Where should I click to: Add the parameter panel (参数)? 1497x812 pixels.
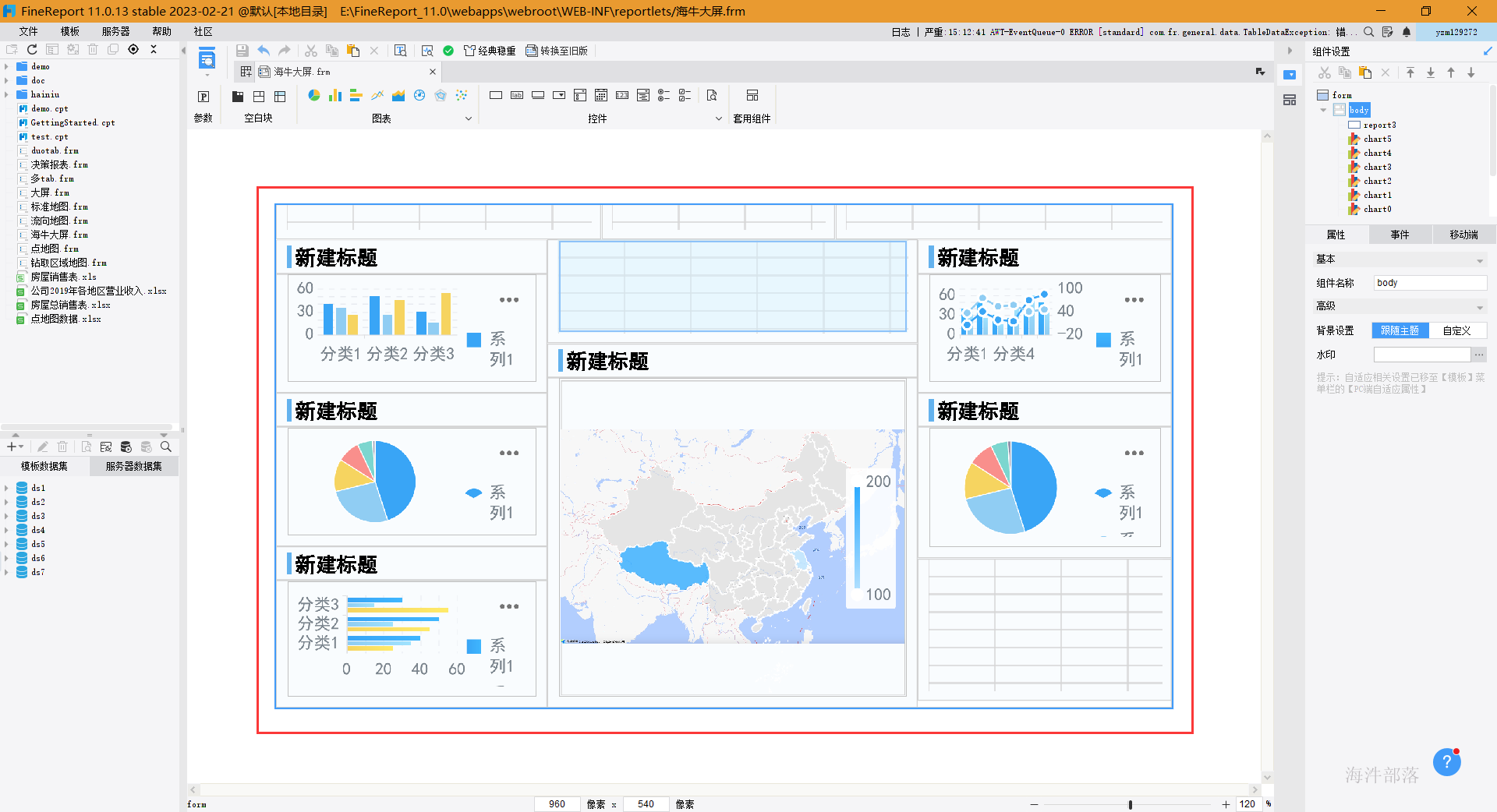(203, 97)
